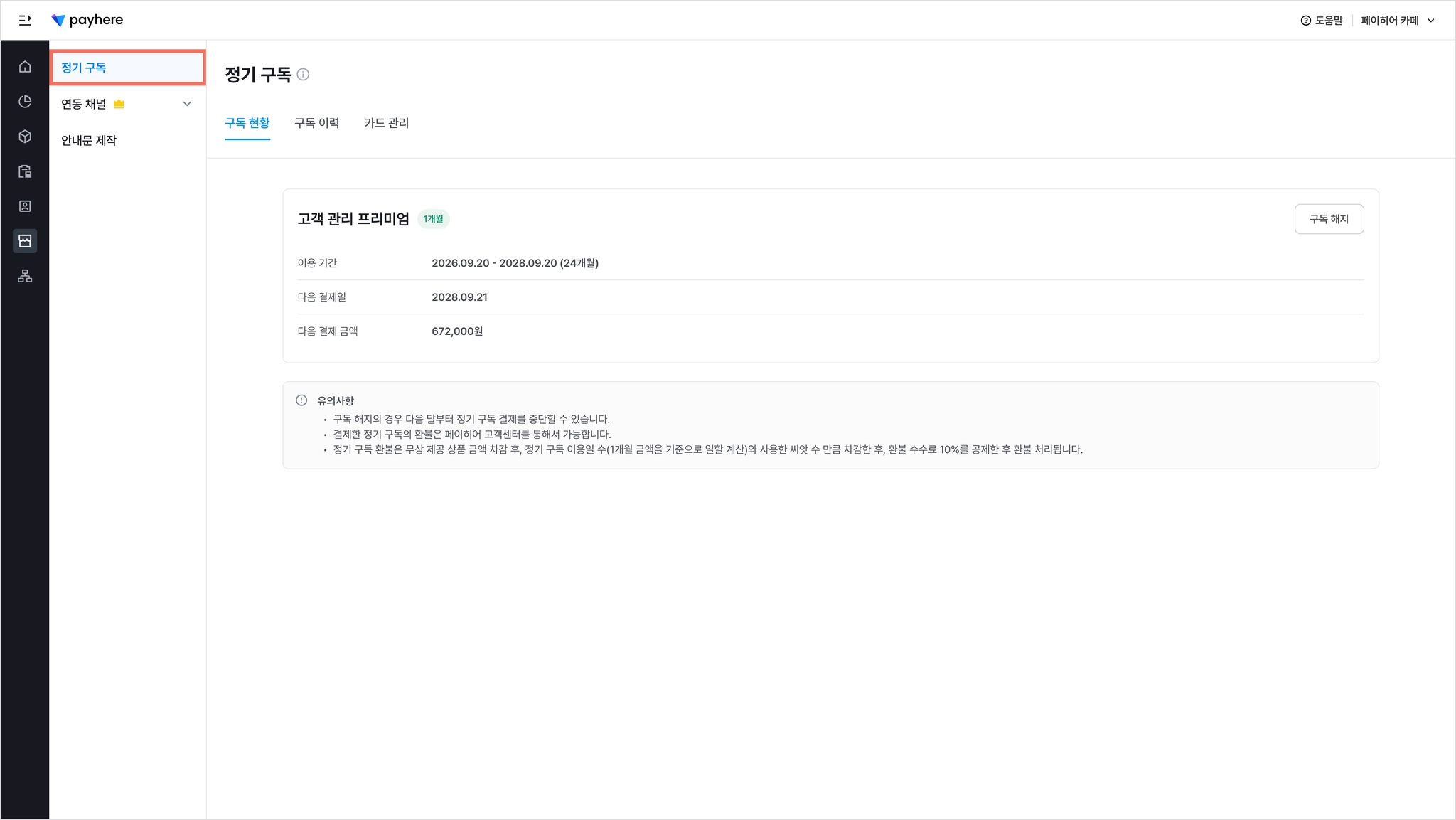Click the crown icon next to 연동 채널

click(x=119, y=104)
